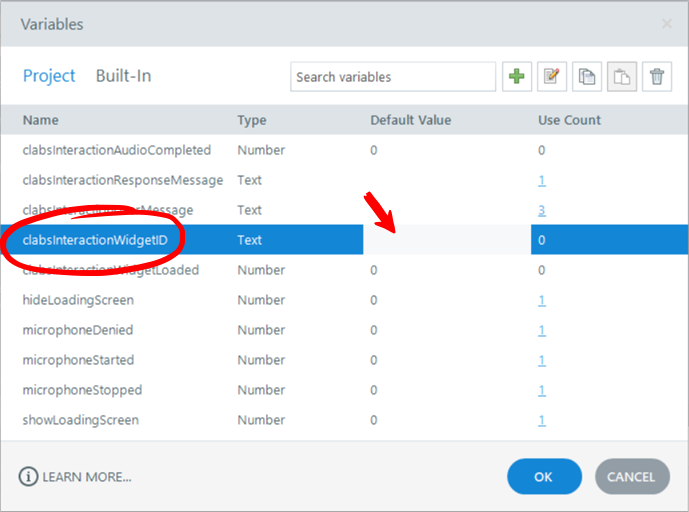Click the copy variable icon
The width and height of the screenshot is (689, 512).
click(x=586, y=77)
